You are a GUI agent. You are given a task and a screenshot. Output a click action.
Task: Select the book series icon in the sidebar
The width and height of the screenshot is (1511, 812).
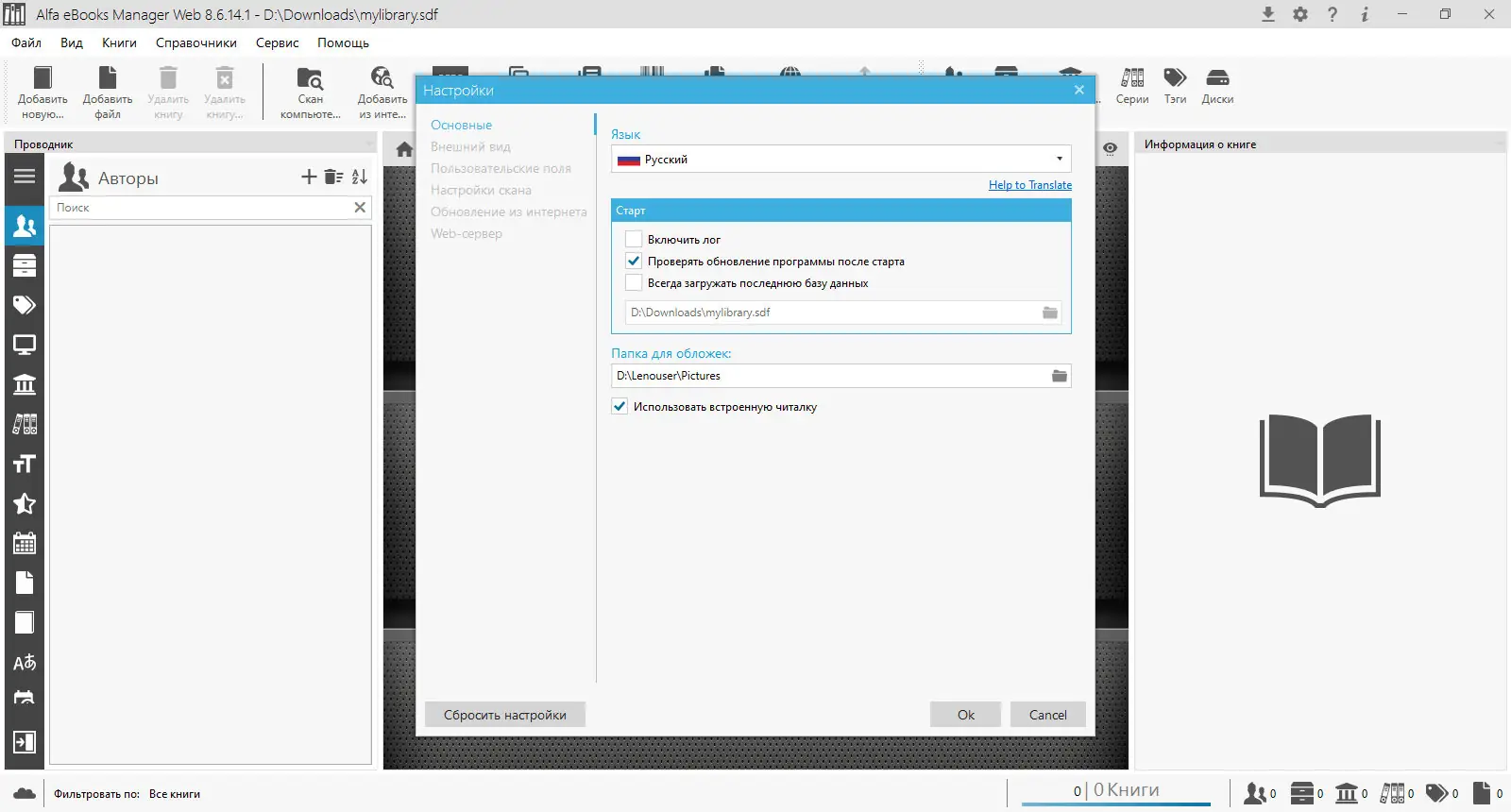(x=25, y=424)
